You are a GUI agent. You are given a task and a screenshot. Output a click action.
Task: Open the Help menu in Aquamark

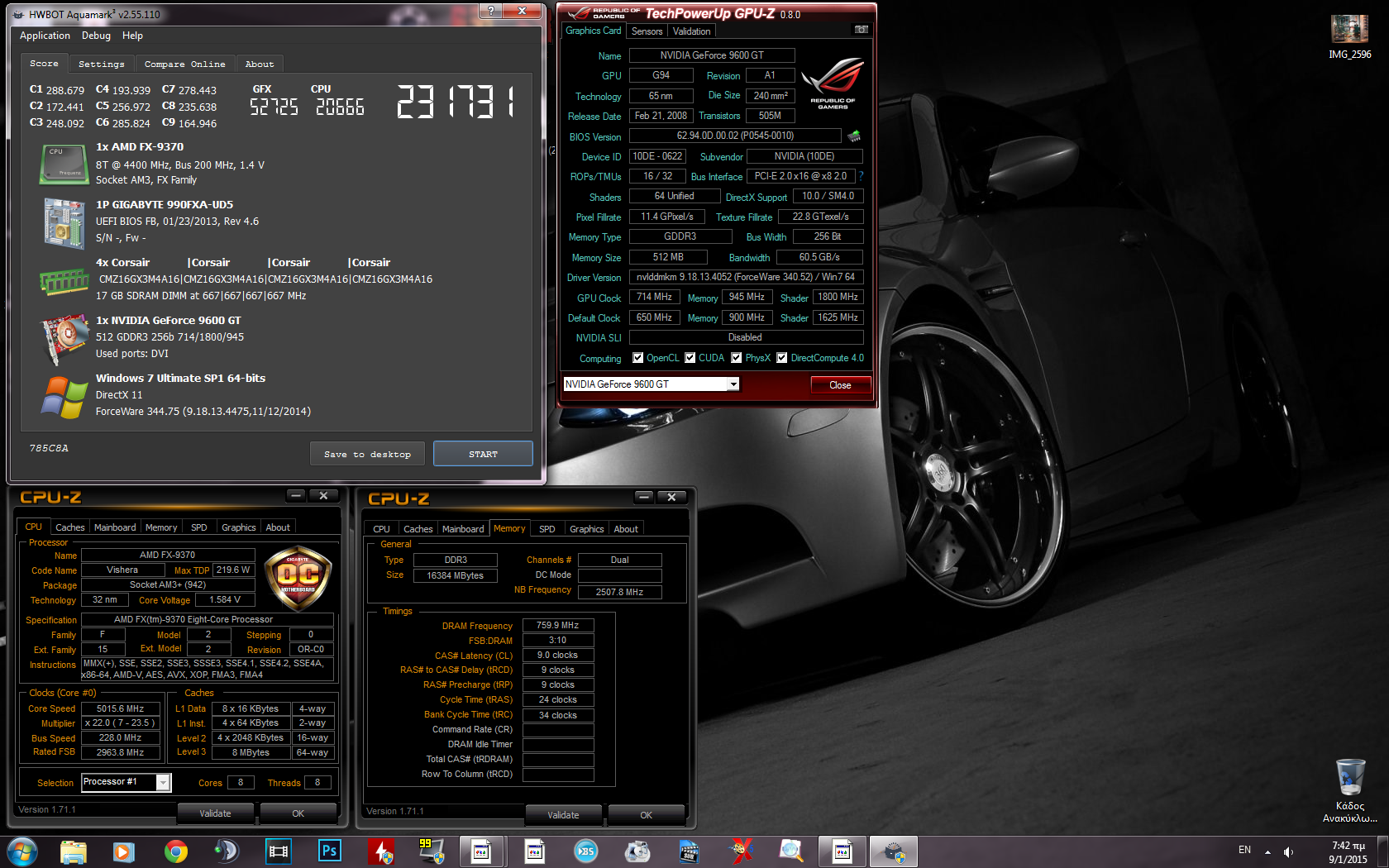point(132,36)
